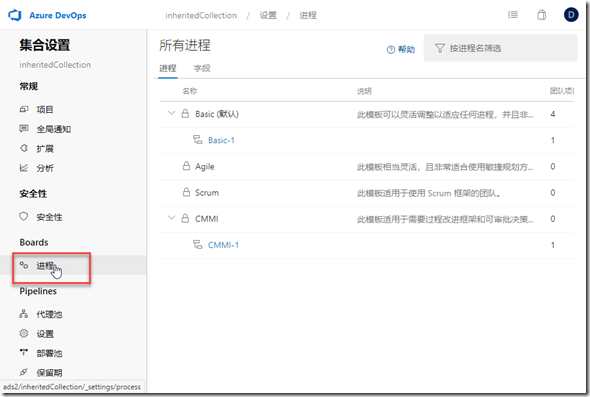Click the lock icon beside CMMI
The width and height of the screenshot is (590, 397).
[x=185, y=218]
